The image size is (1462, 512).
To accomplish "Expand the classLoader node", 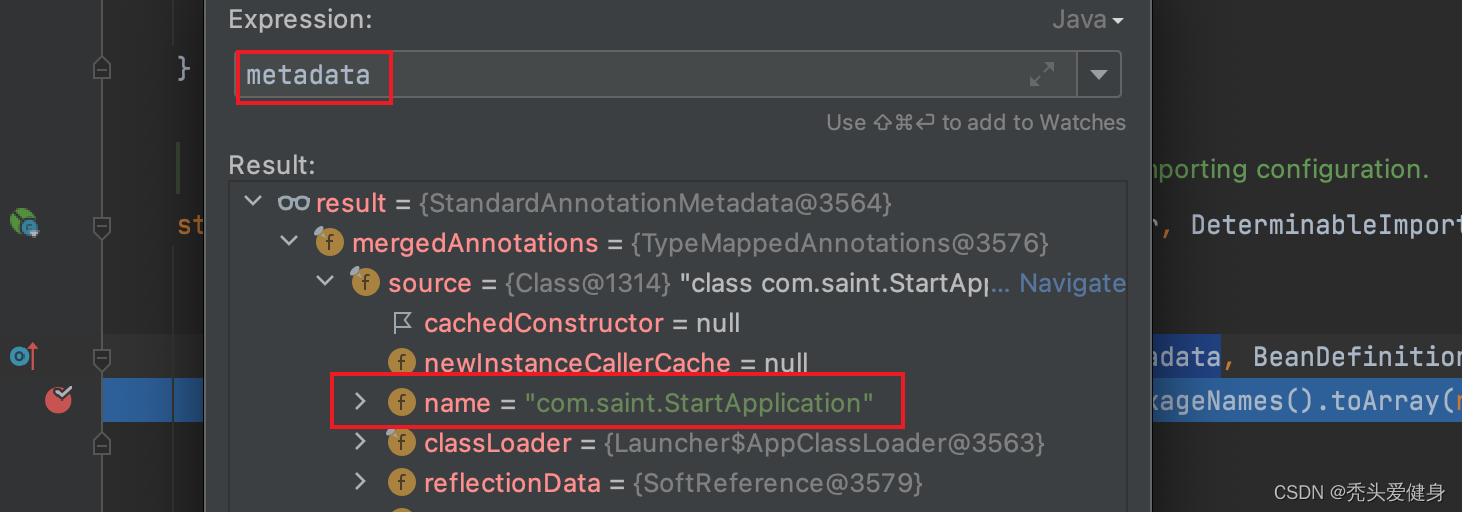I will coord(361,443).
